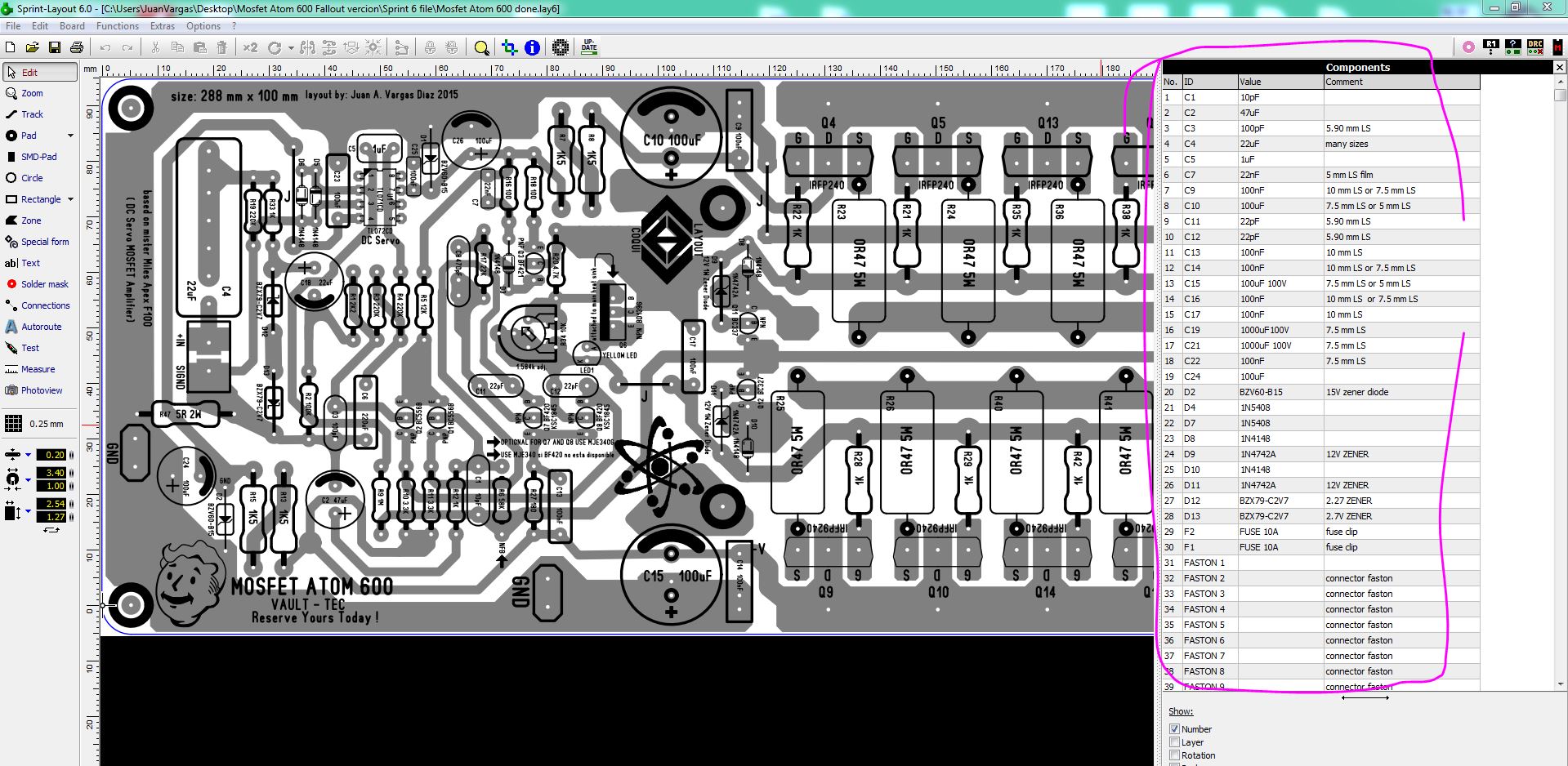Open the File menu
The width and height of the screenshot is (1568, 766).
click(x=13, y=26)
